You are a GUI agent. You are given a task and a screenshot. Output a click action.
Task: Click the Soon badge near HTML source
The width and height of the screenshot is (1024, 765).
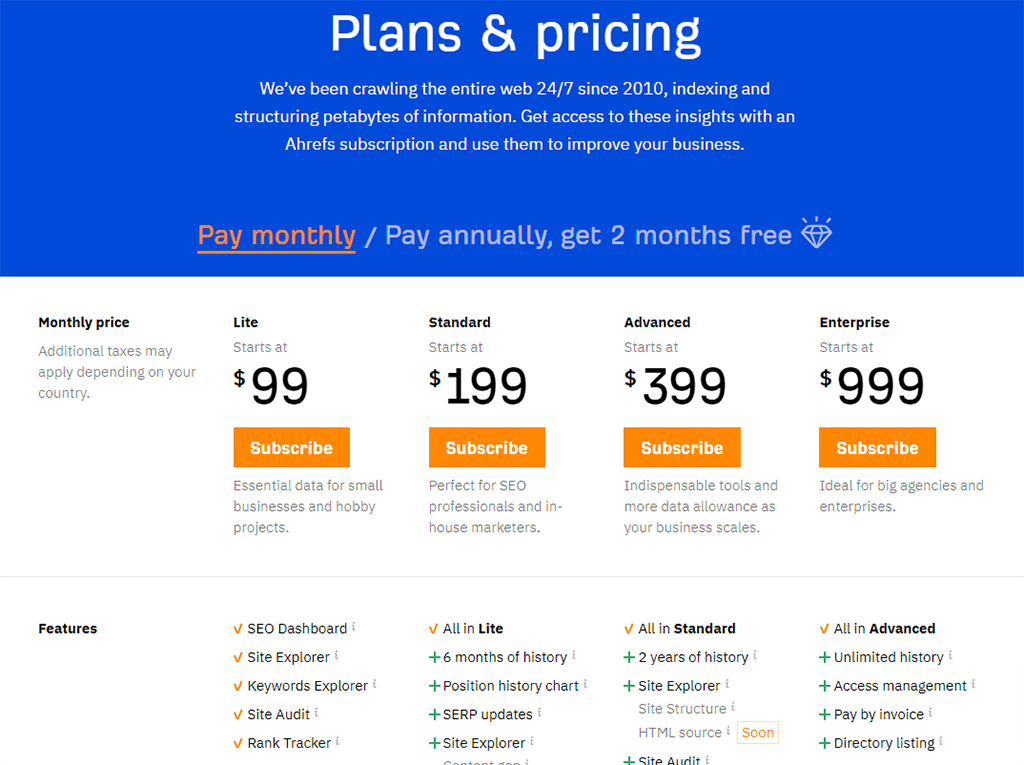click(758, 732)
